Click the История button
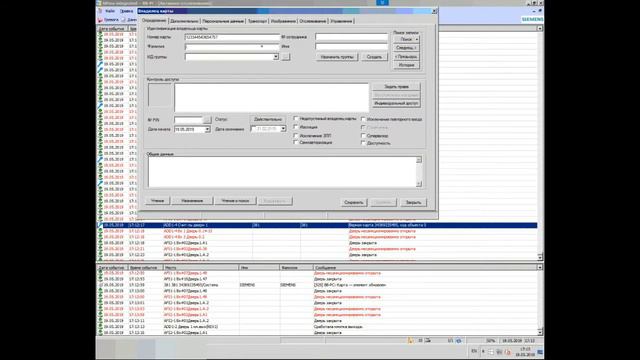The height and width of the screenshot is (360, 640). 407,65
